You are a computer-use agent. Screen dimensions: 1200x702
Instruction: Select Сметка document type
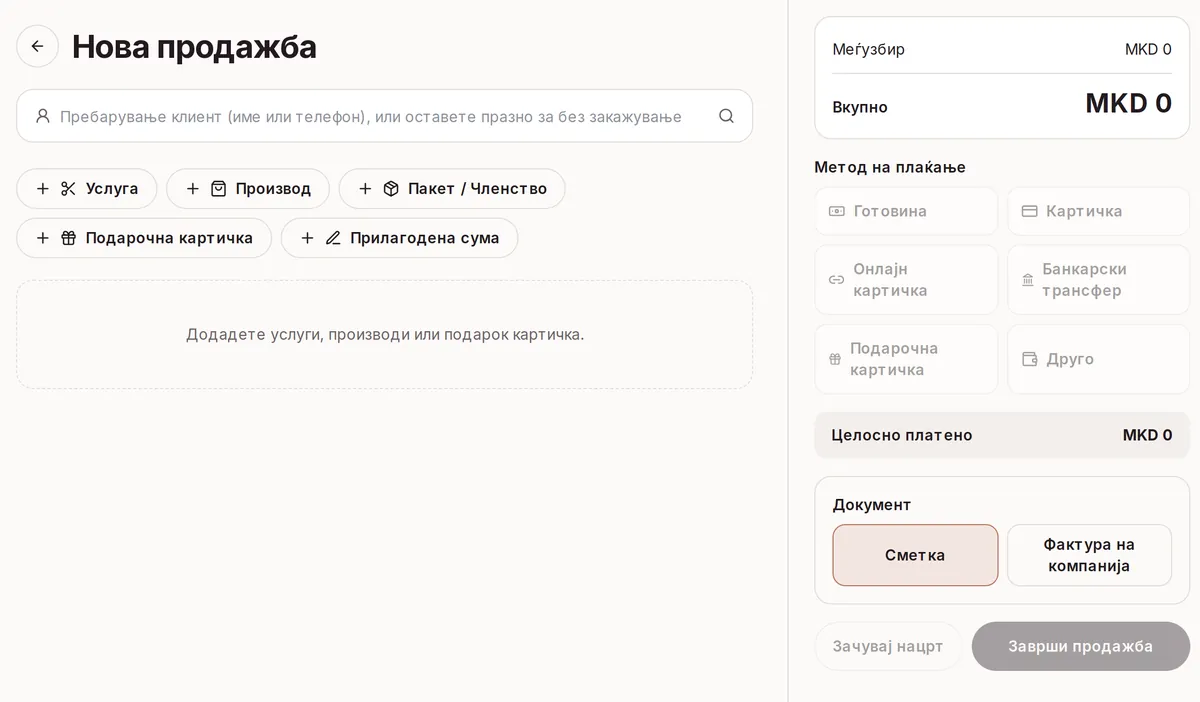tap(915, 555)
